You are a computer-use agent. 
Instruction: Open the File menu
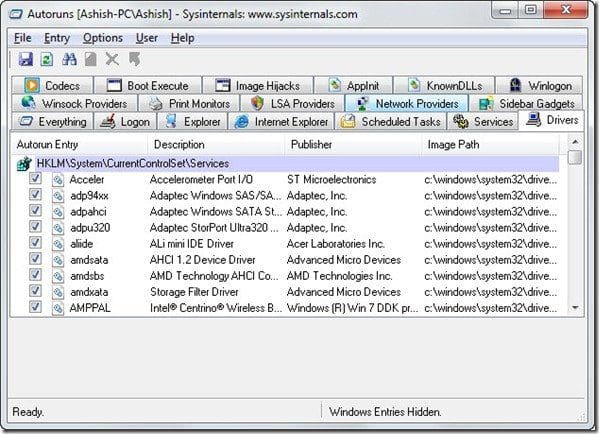(23, 38)
